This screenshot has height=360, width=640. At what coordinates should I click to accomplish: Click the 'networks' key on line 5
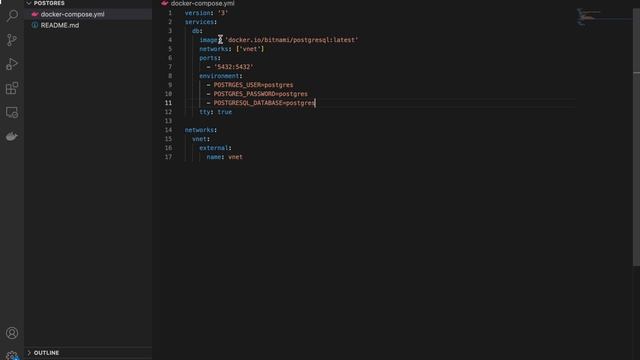point(213,49)
